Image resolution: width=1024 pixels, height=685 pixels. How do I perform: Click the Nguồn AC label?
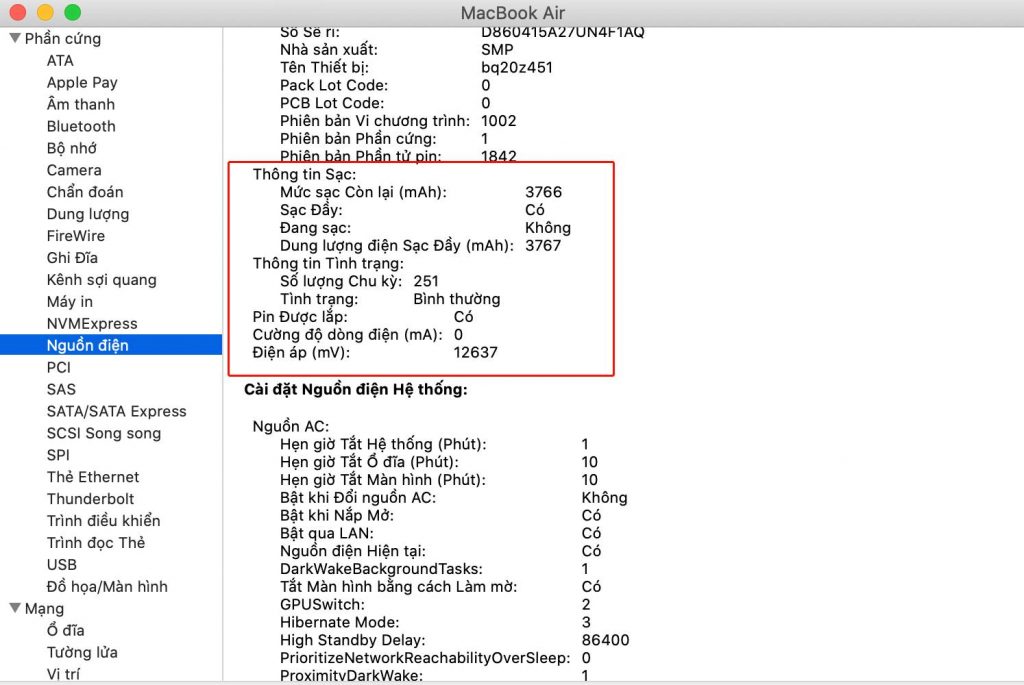tap(291, 426)
